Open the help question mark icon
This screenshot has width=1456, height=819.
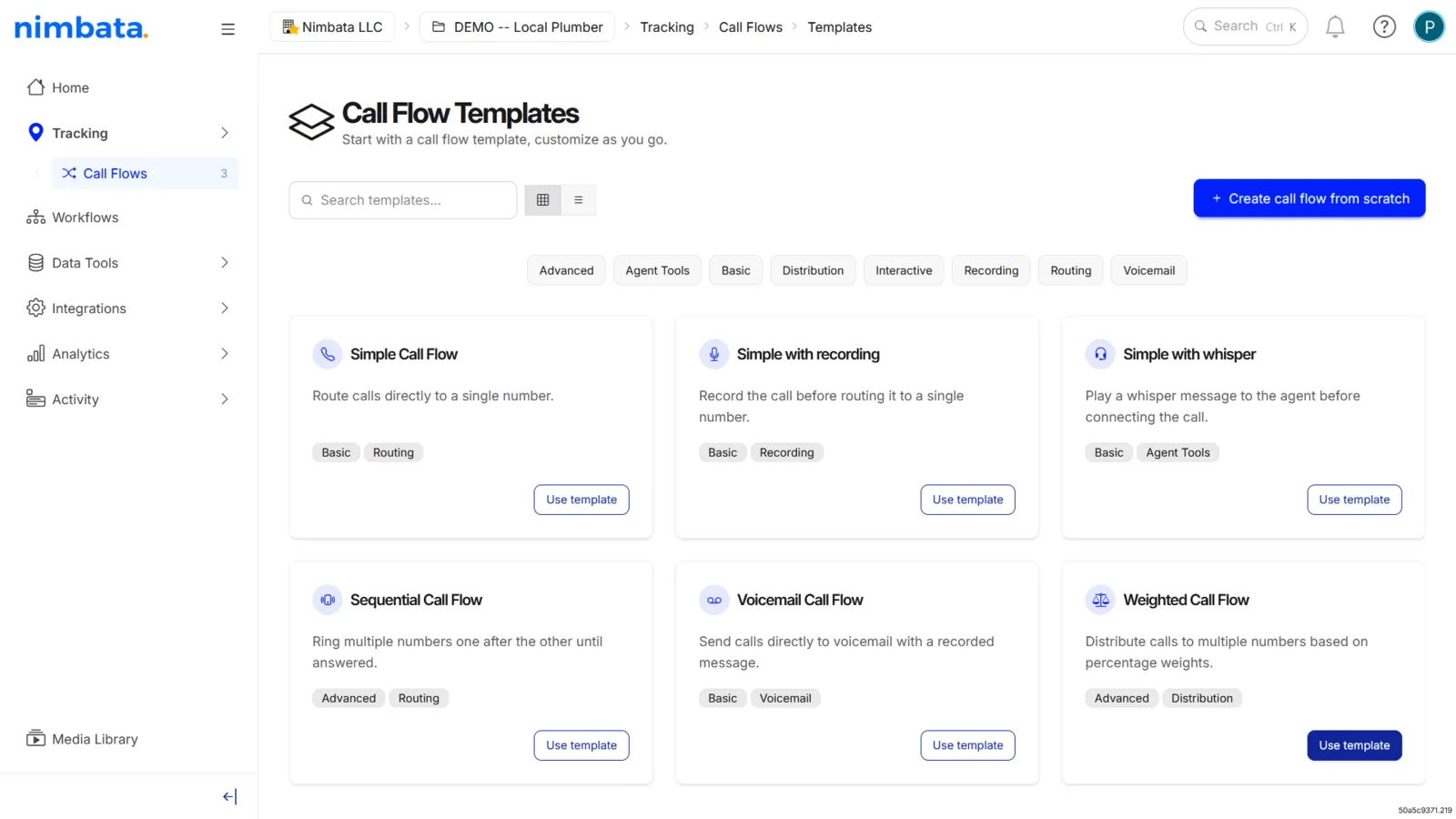1384,27
